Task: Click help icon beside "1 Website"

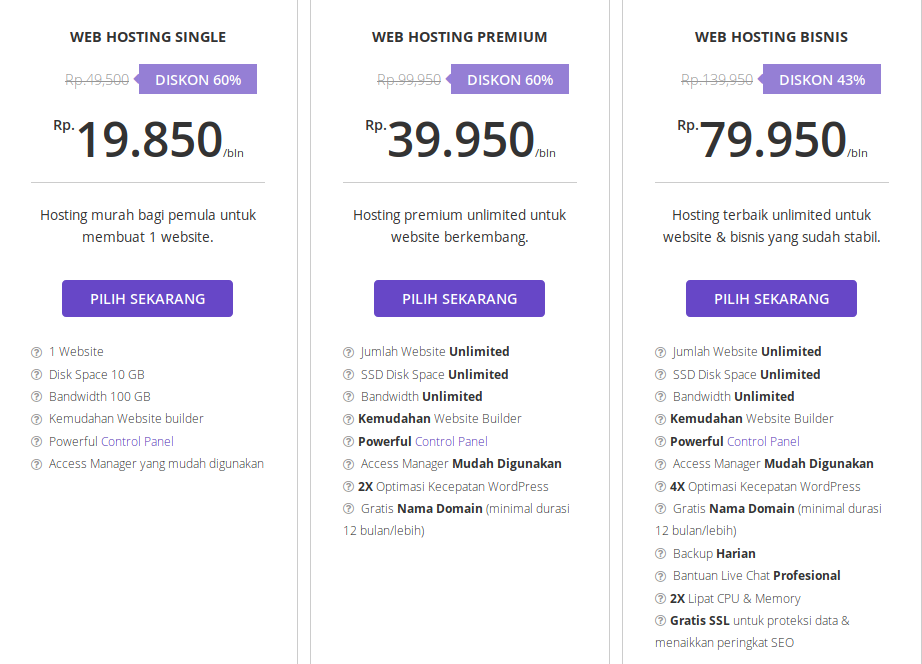Action: 36,352
